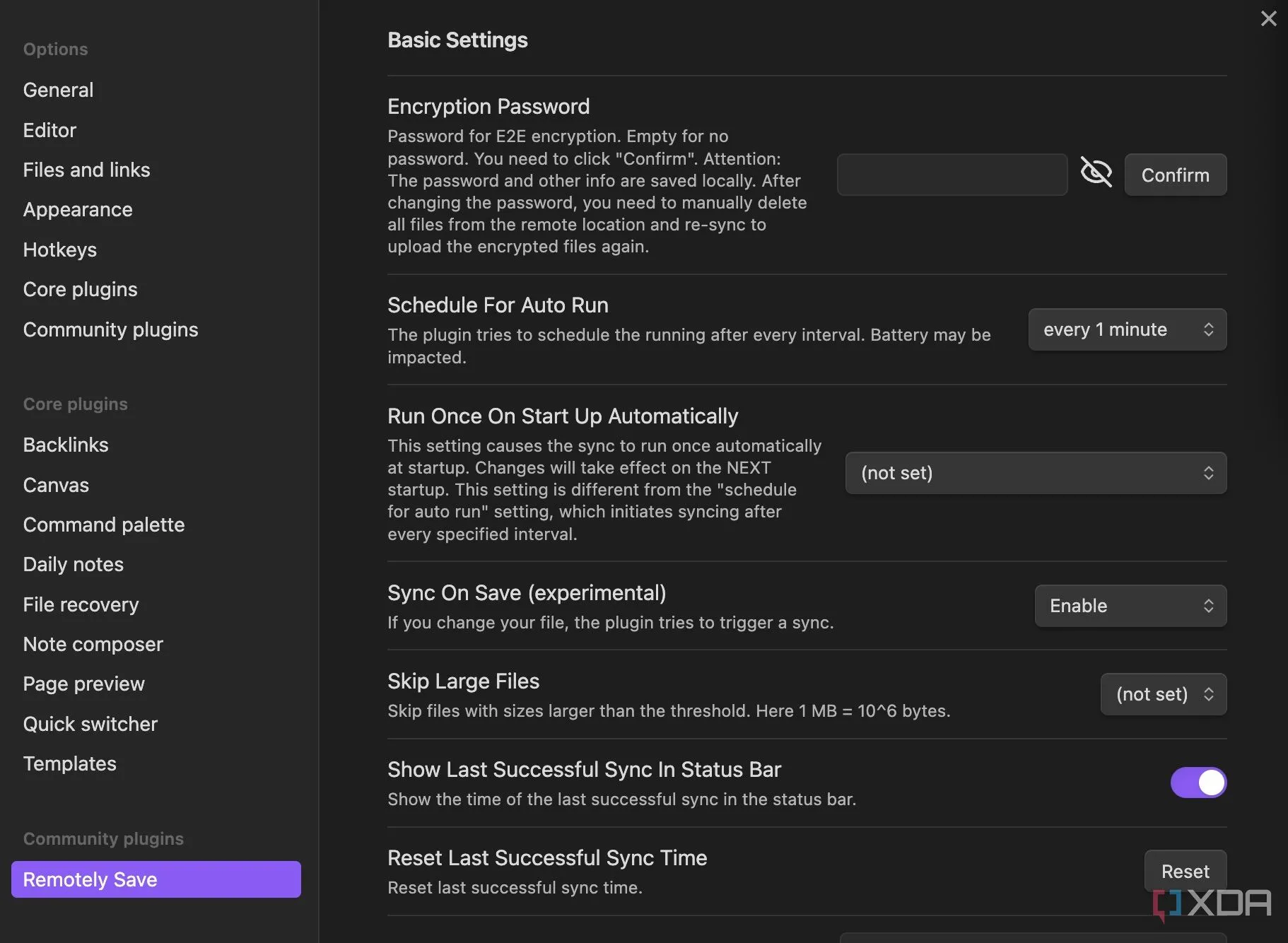Open Page preview plugin settings
This screenshot has width=1288, height=943.
point(83,684)
